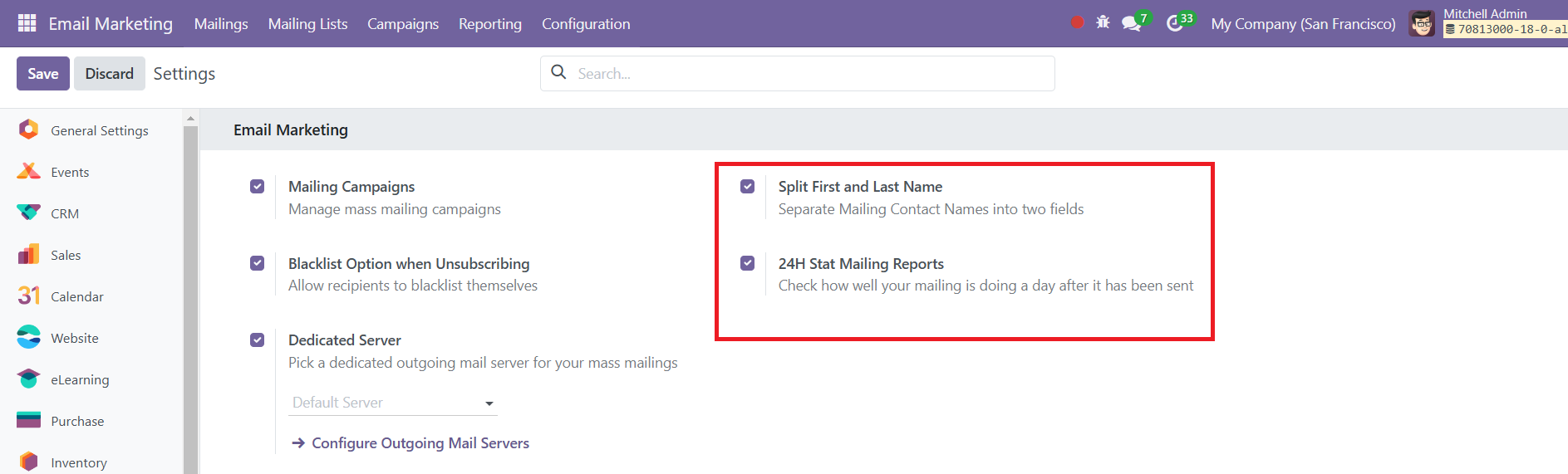Screen dimensions: 1568x474
Task: Uncheck Mailing Campaigns checkbox
Action: (258, 186)
